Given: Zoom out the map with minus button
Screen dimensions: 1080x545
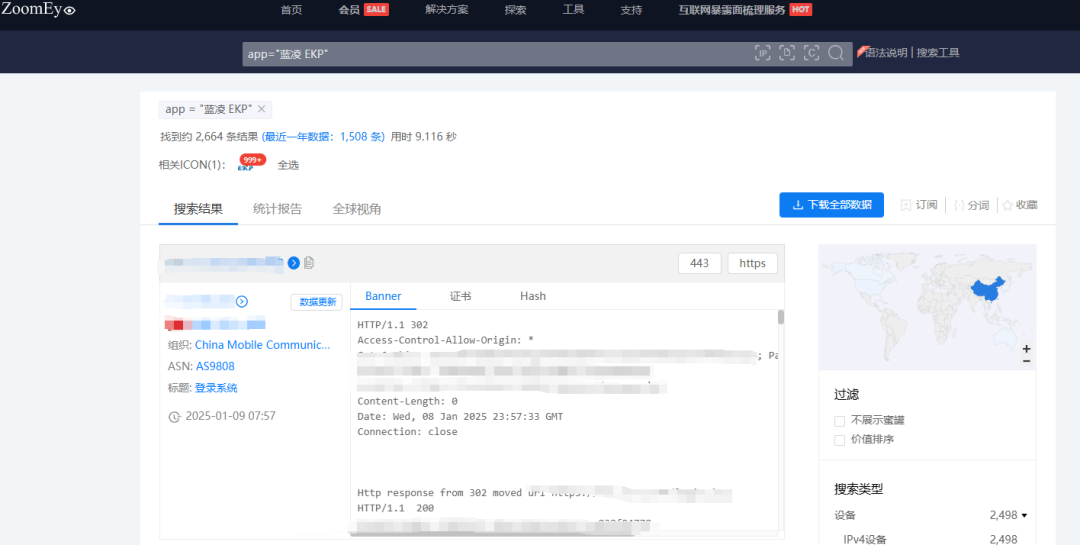Looking at the screenshot, I should 1026,360.
